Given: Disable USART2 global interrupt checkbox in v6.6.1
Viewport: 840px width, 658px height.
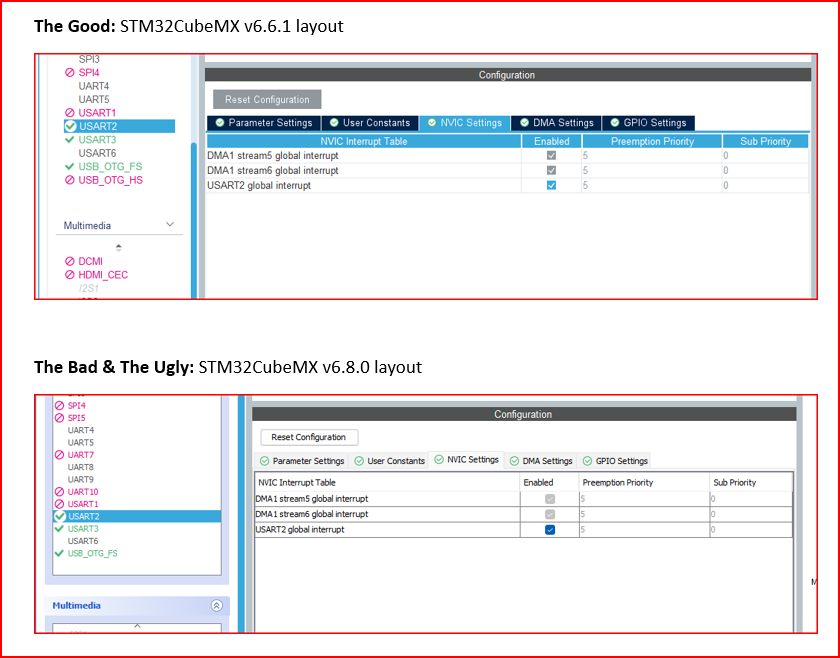Looking at the screenshot, I should pos(551,185).
